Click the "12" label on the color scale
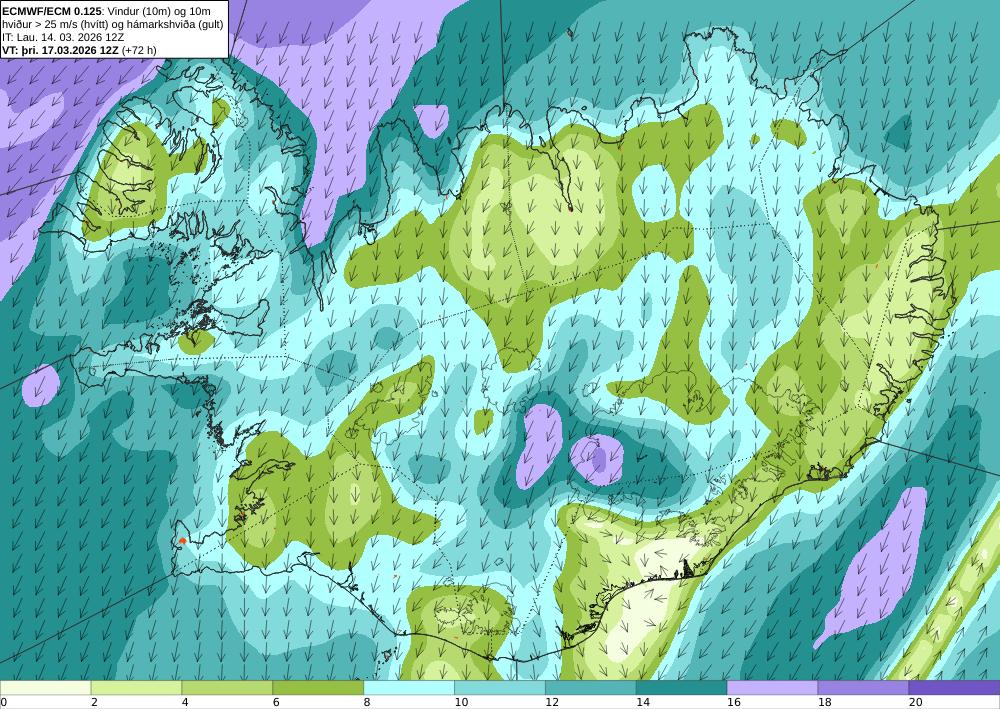This screenshot has width=1000, height=709. (x=552, y=702)
